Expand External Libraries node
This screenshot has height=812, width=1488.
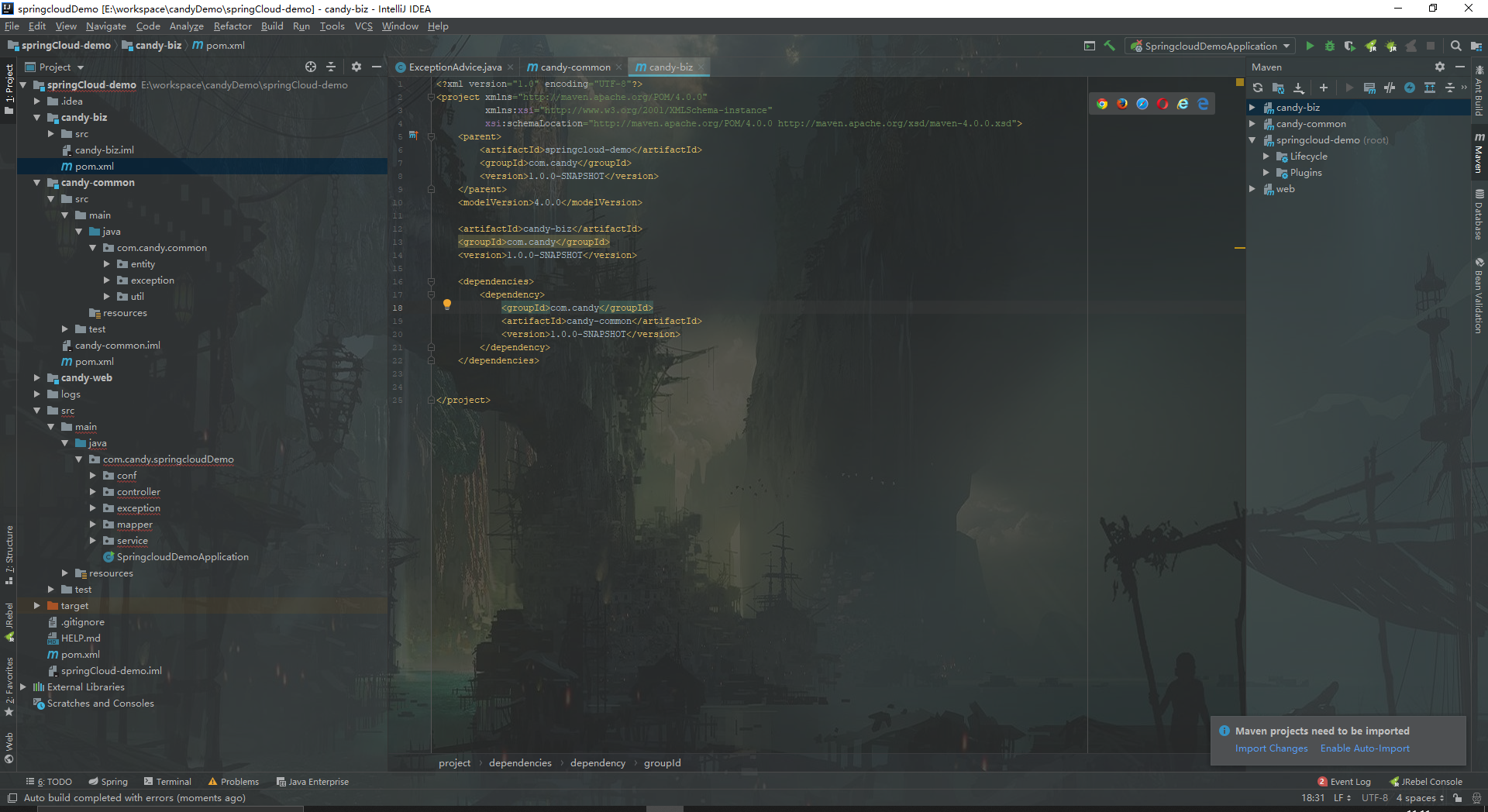click(22, 687)
